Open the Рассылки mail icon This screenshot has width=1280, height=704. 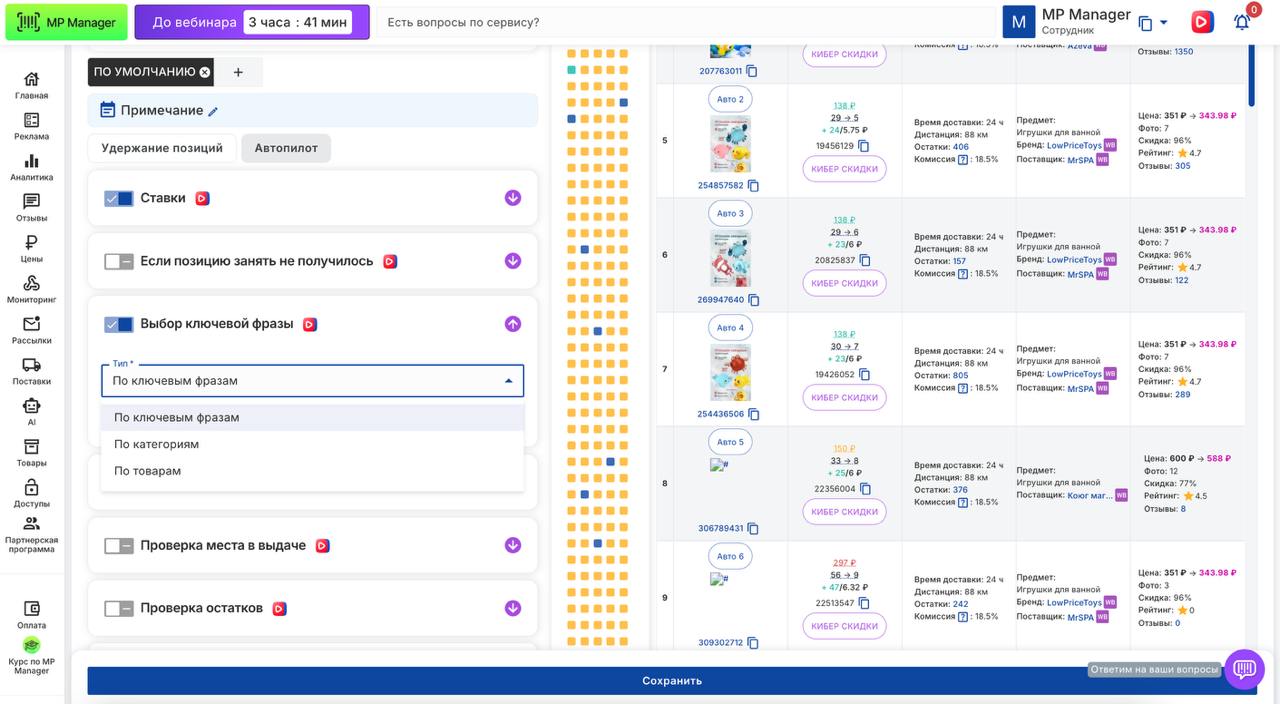pos(31,330)
